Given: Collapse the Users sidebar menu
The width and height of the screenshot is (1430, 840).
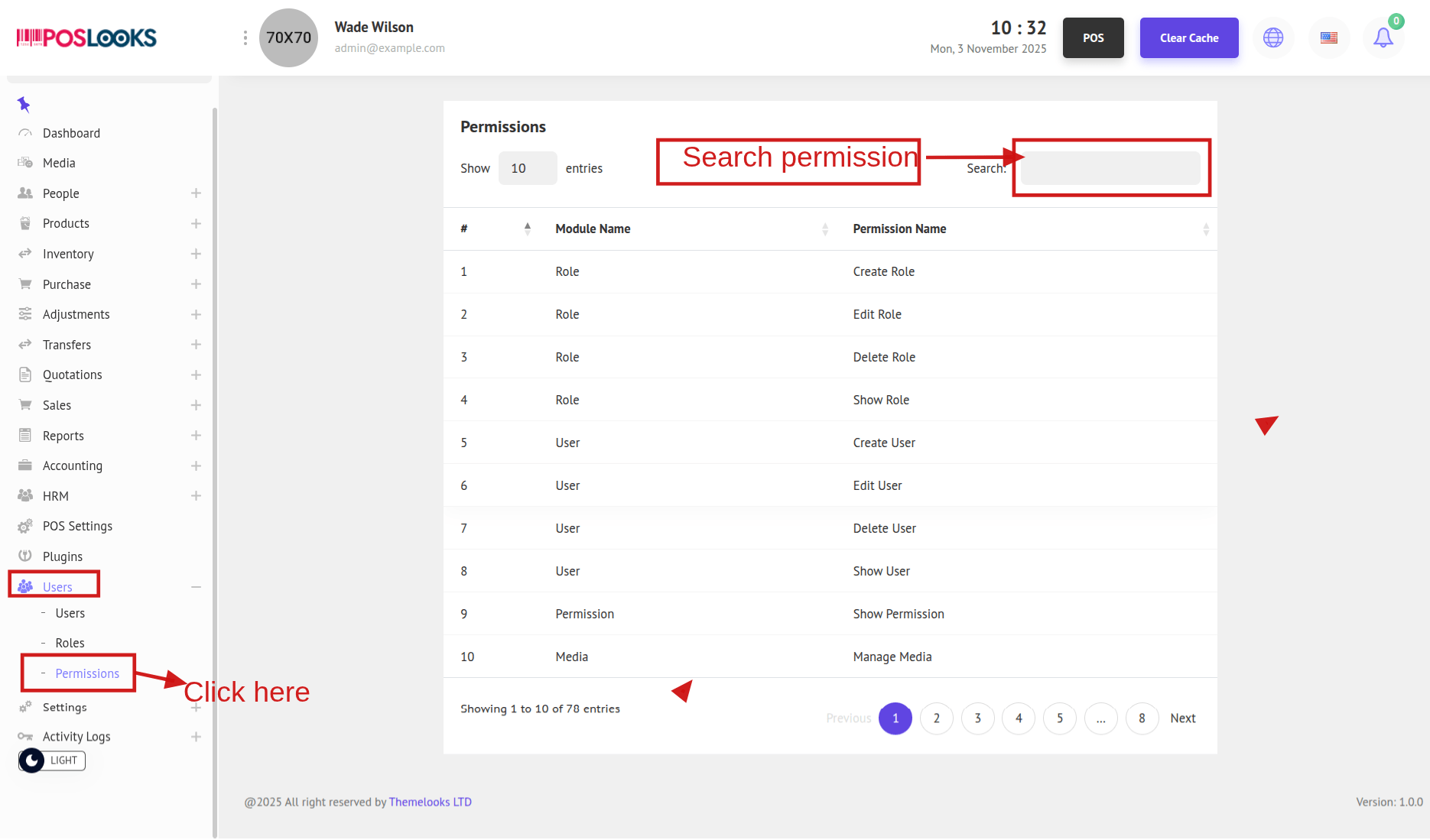Looking at the screenshot, I should pyautogui.click(x=196, y=587).
